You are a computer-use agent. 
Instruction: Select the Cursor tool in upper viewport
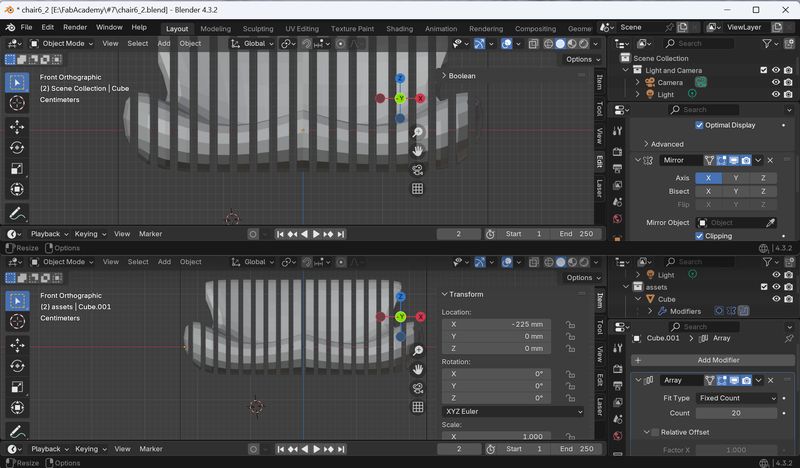click(17, 103)
